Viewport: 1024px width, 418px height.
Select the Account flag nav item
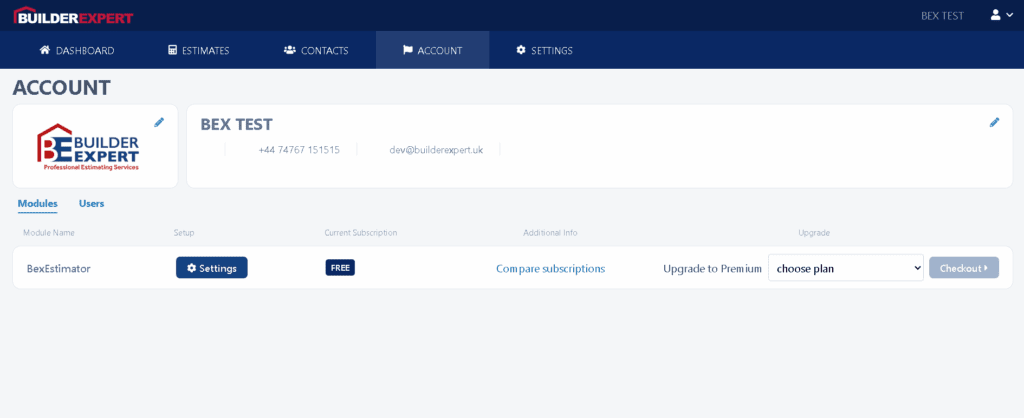432,50
